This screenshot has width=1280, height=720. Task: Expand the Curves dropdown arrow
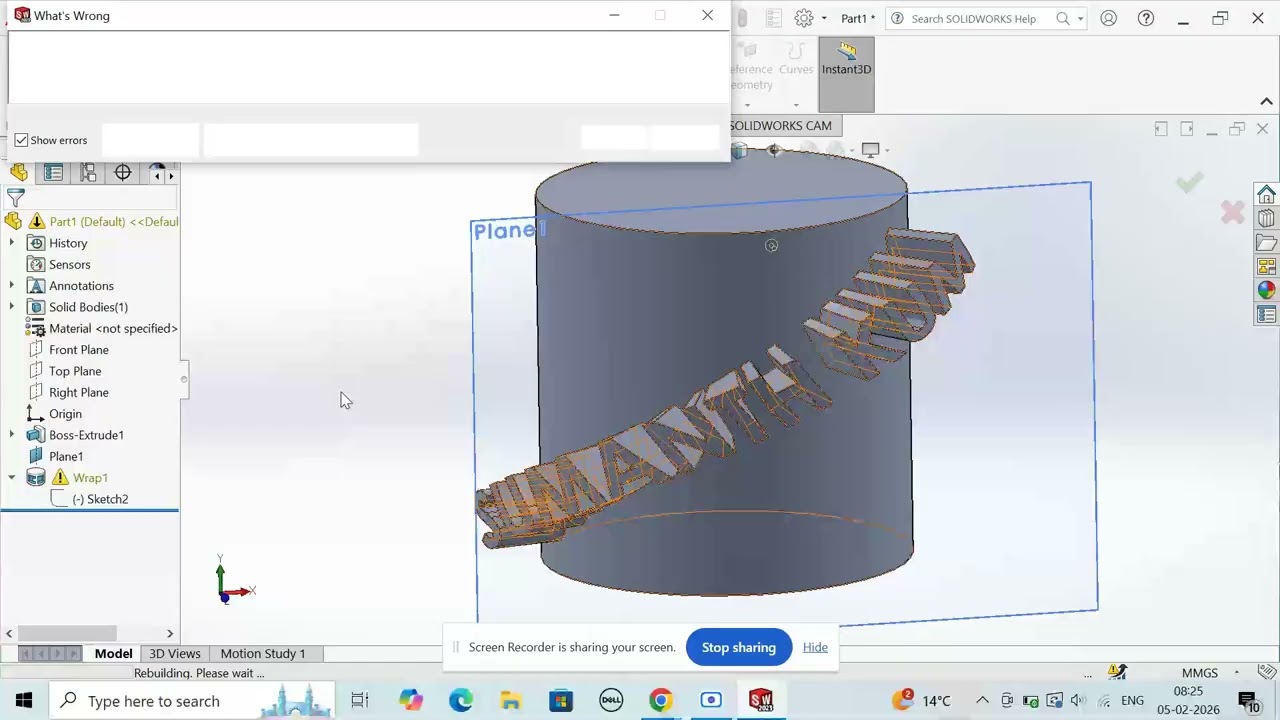pos(796,105)
